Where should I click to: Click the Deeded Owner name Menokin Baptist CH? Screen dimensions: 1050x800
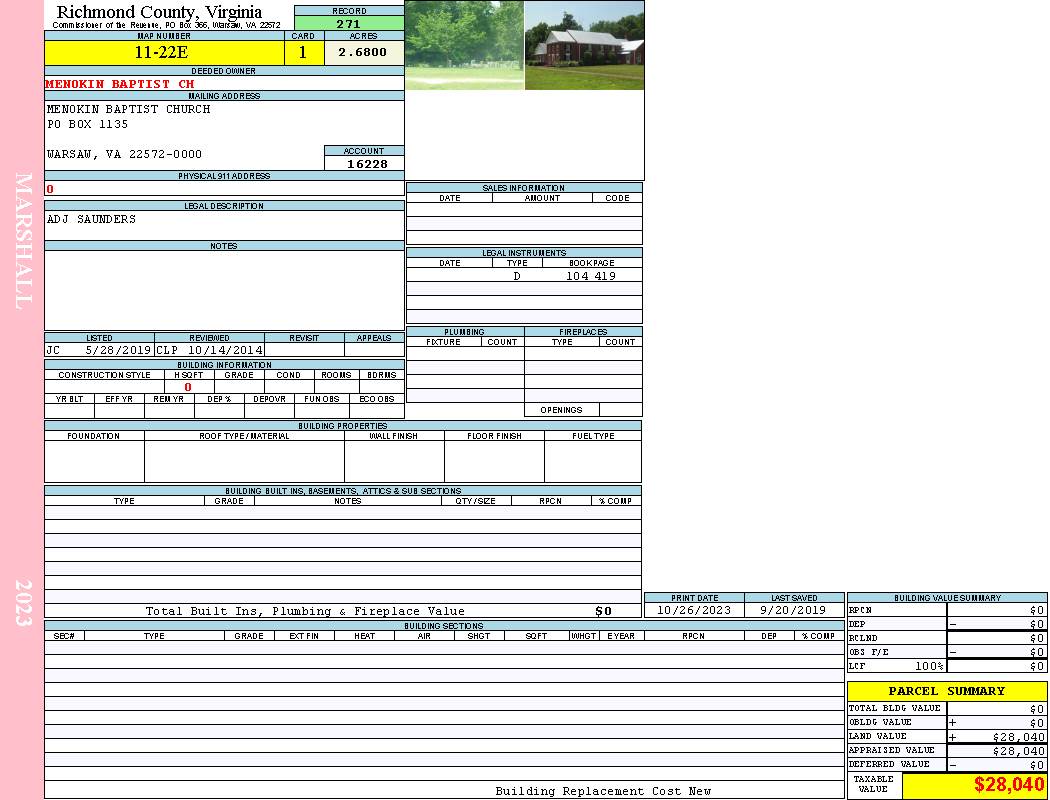tap(120, 84)
